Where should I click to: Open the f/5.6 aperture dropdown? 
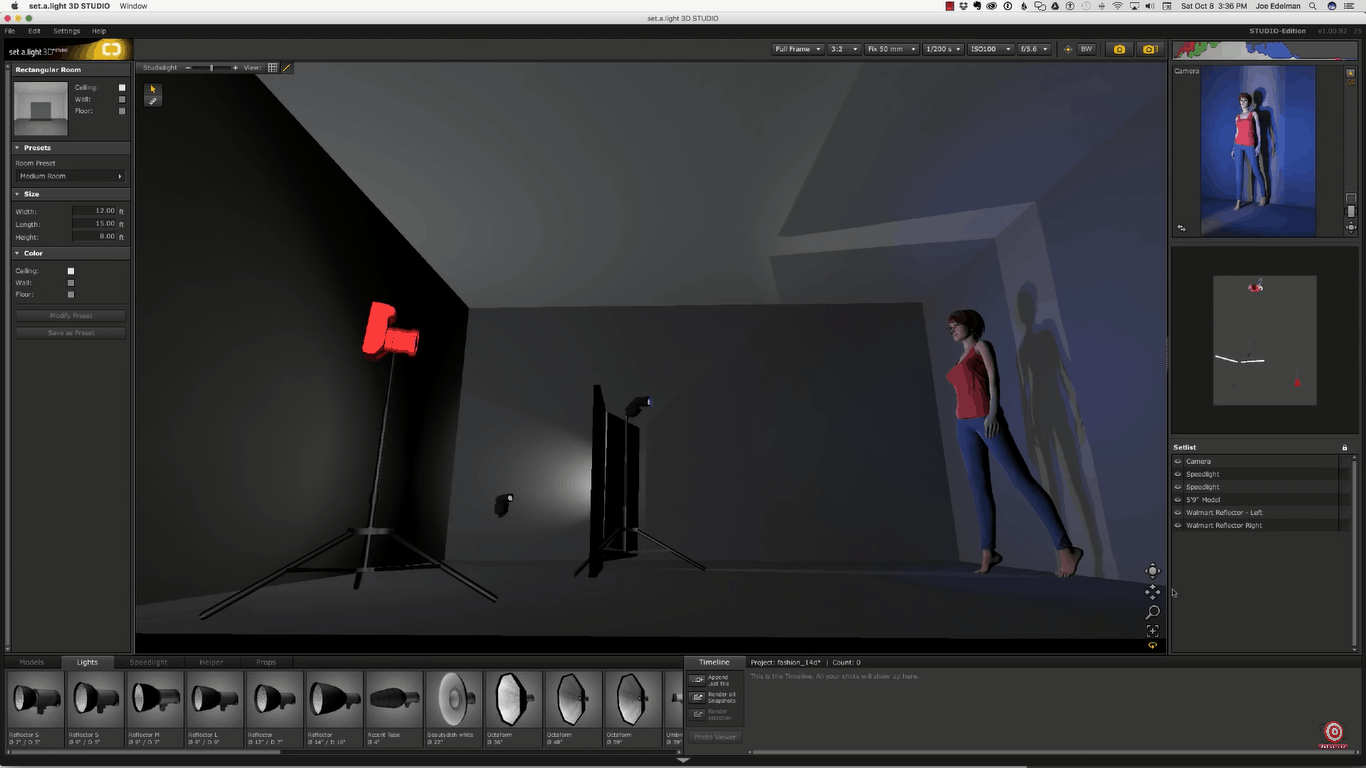click(1035, 49)
